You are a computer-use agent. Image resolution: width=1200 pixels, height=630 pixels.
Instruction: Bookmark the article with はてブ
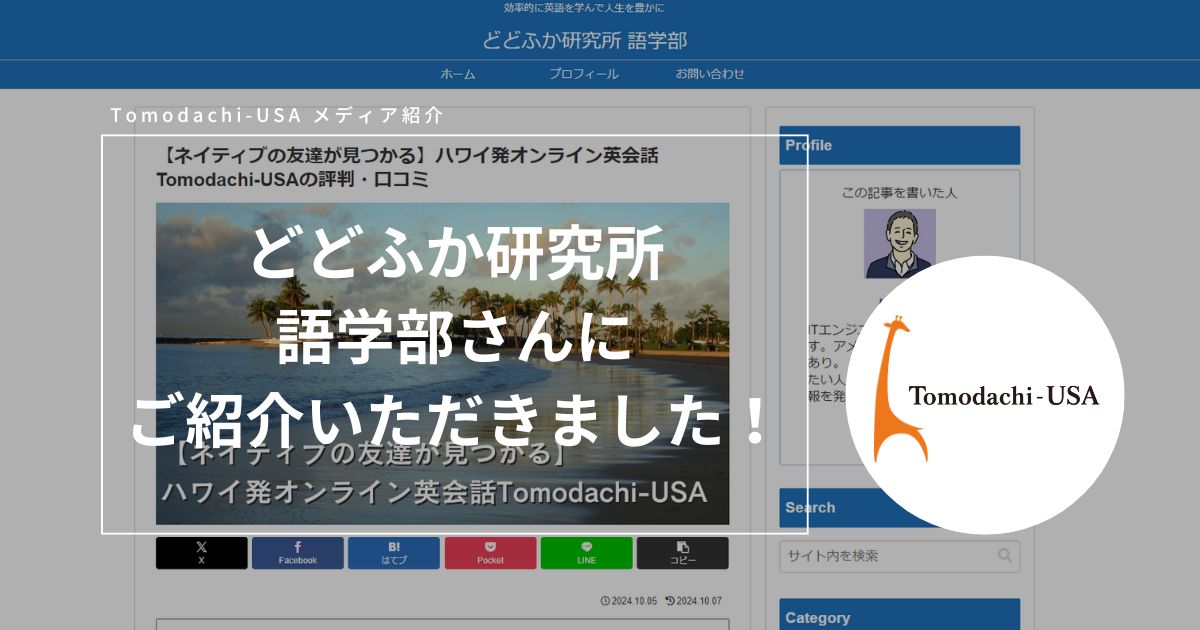point(394,553)
